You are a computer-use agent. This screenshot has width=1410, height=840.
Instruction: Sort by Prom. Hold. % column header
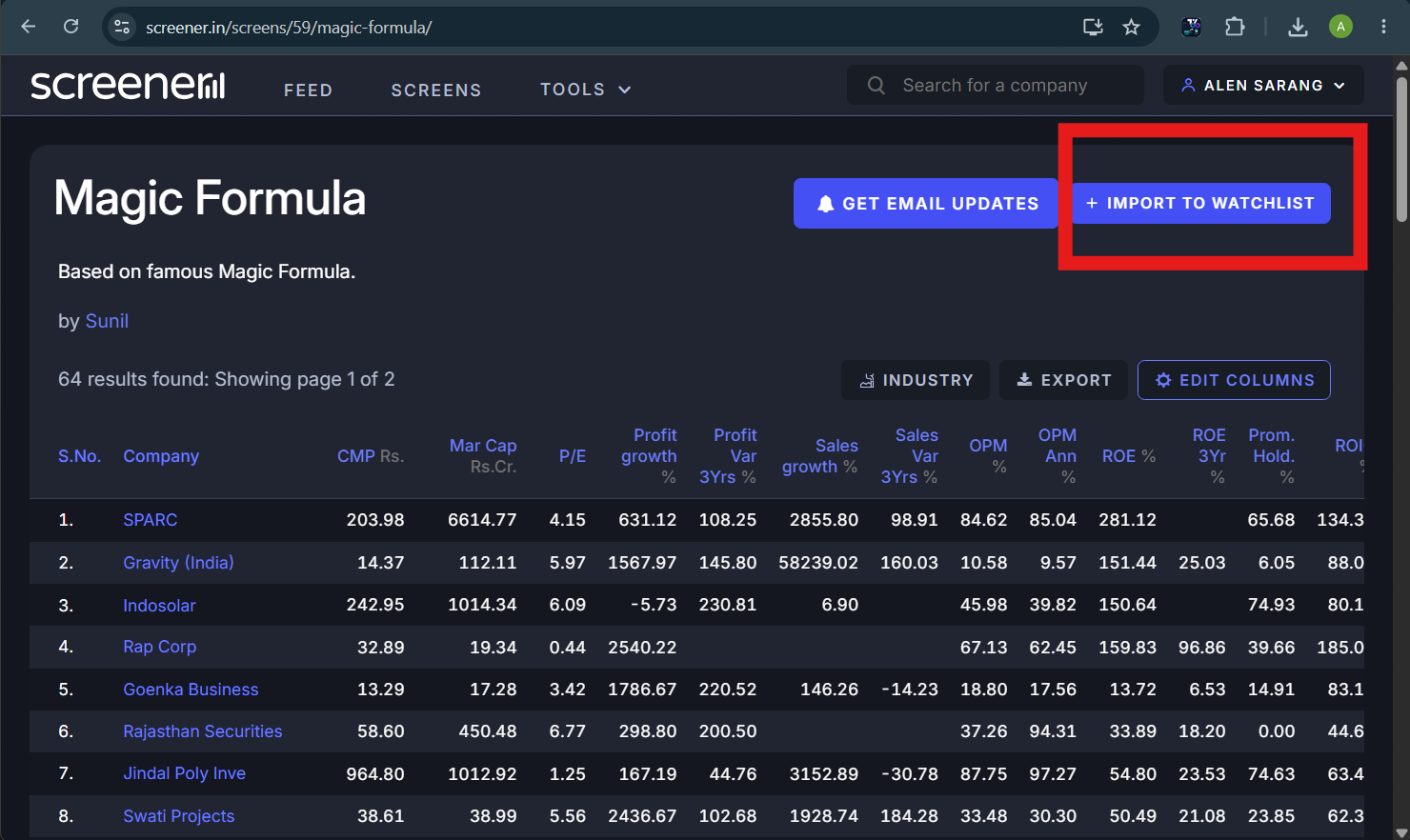click(x=1272, y=456)
